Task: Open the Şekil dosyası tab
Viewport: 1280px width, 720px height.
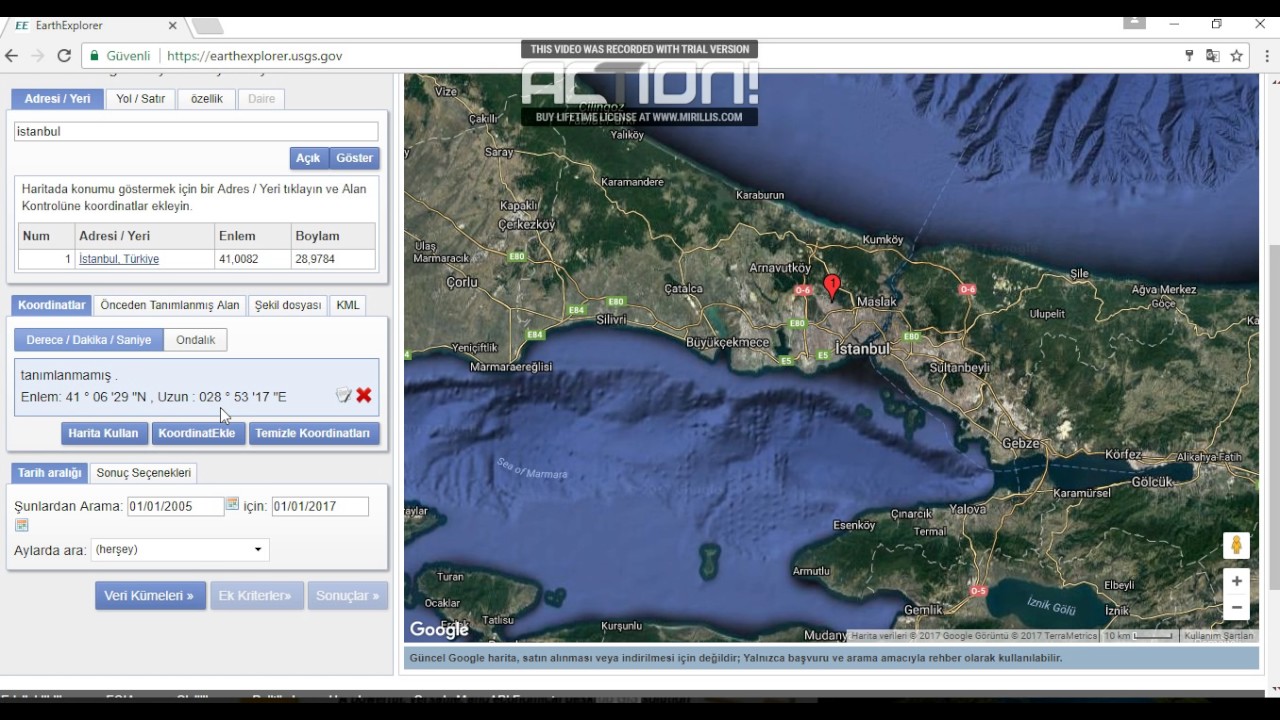Action: click(x=288, y=305)
